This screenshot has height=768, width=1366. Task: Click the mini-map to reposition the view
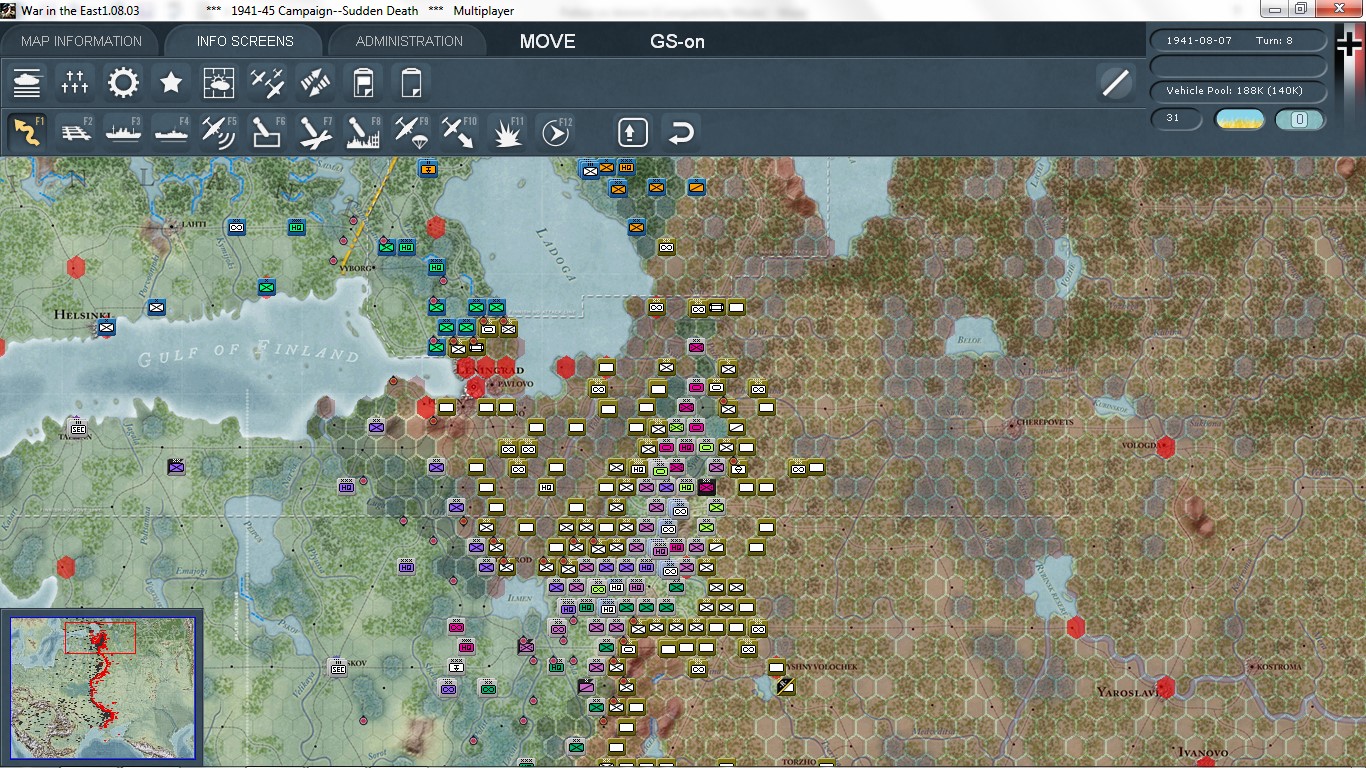(x=105, y=685)
